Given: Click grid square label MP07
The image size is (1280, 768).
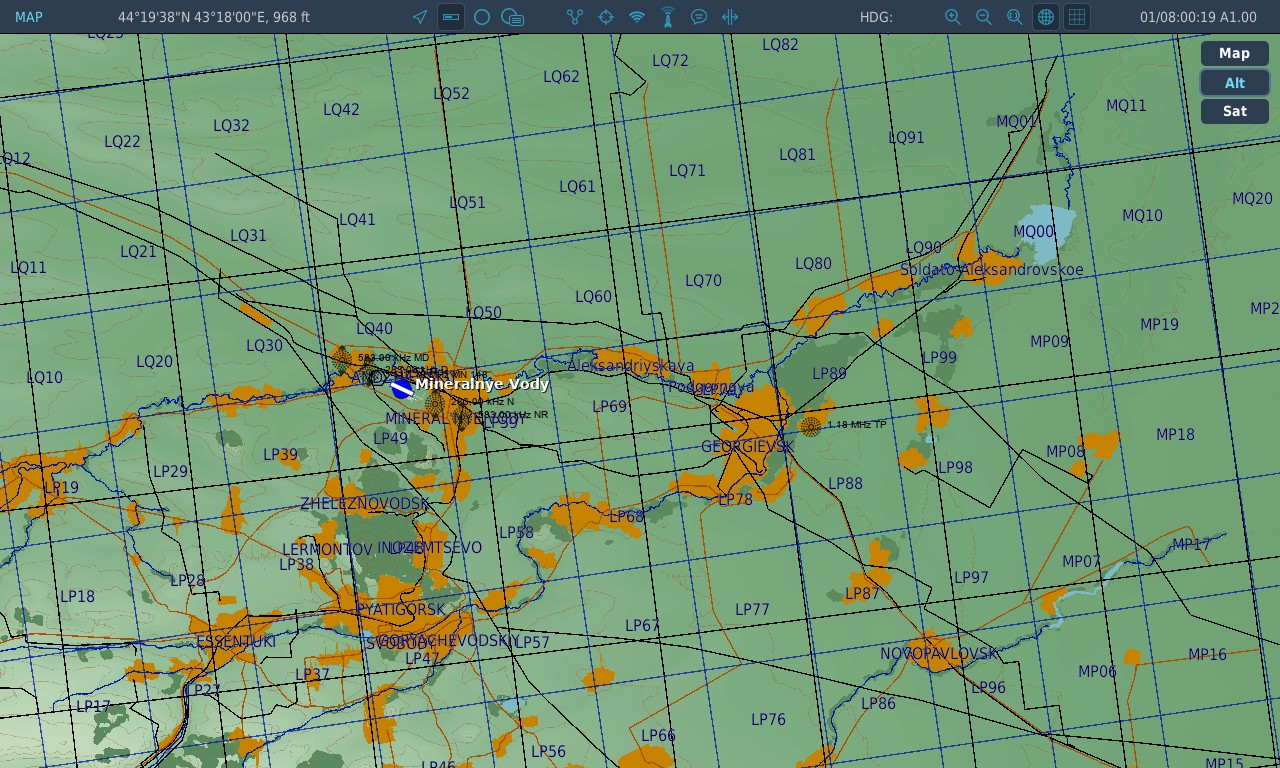Looking at the screenshot, I should (1081, 562).
